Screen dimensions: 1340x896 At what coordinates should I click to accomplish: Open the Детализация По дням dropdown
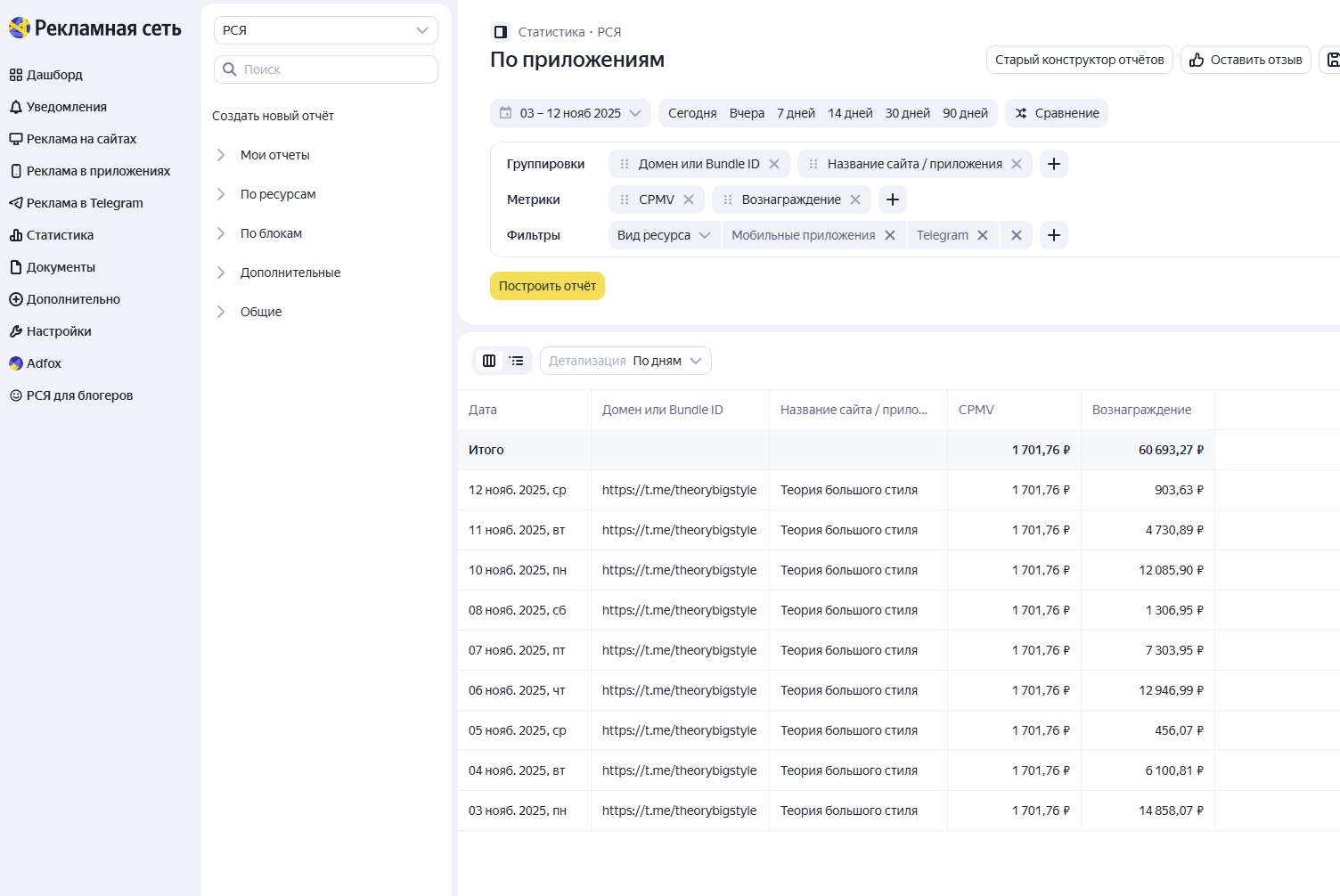click(625, 361)
